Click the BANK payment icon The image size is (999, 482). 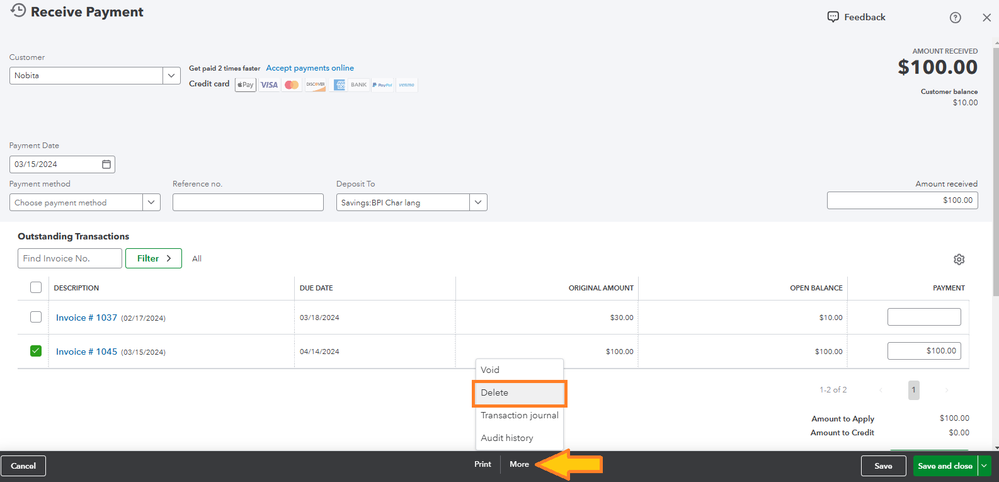pos(359,85)
